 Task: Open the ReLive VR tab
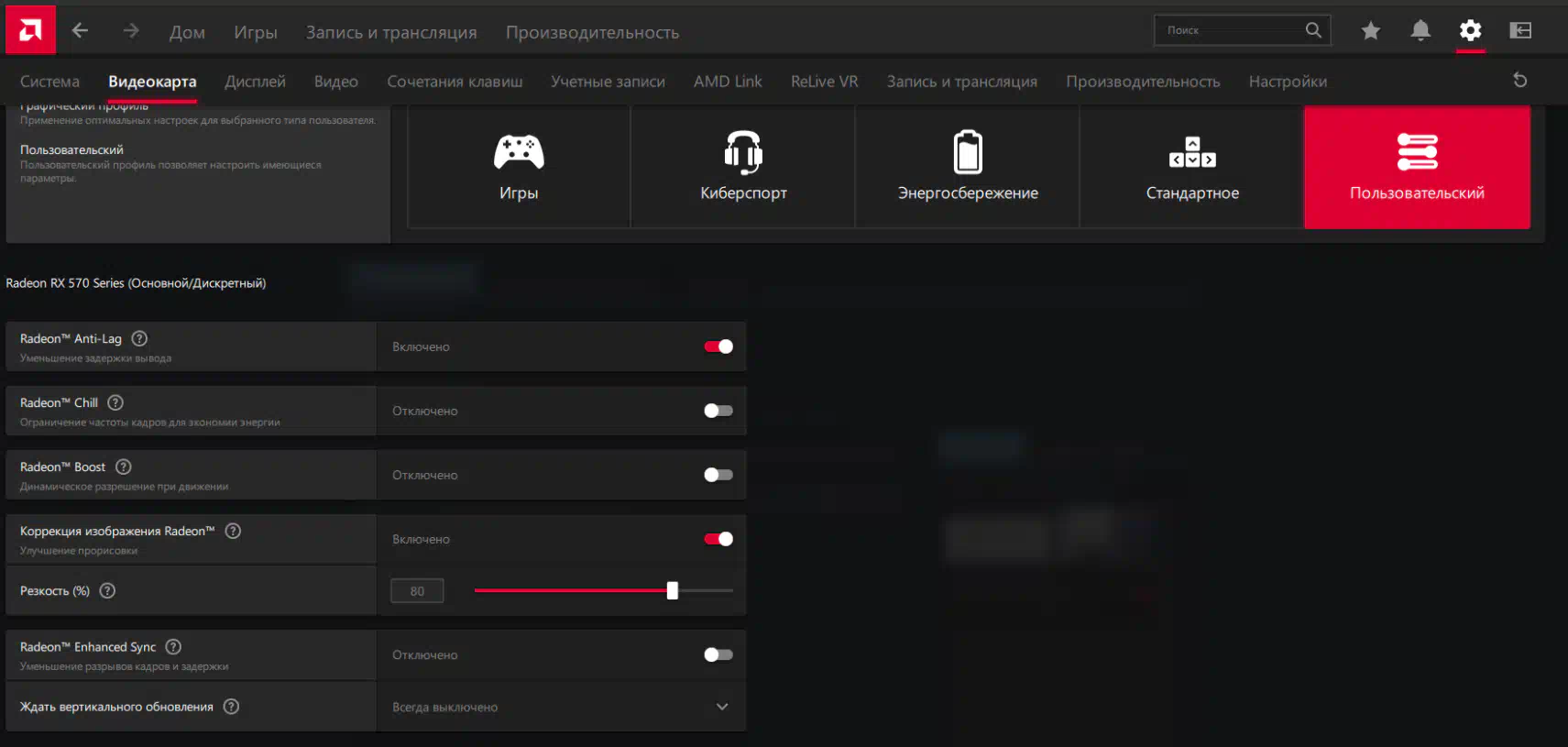pyautogui.click(x=824, y=82)
